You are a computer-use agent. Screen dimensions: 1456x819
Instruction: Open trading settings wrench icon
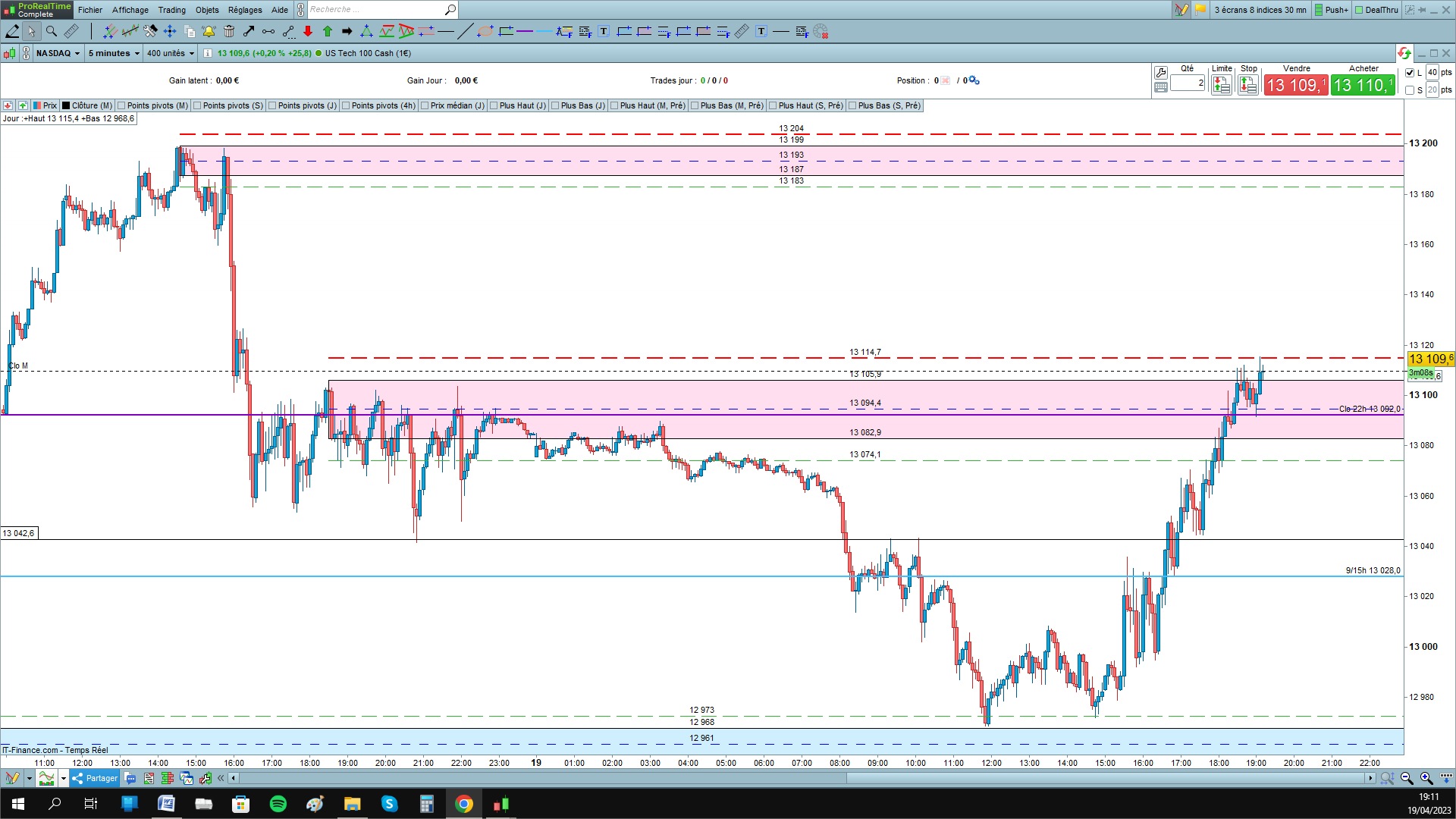pyautogui.click(x=1160, y=73)
